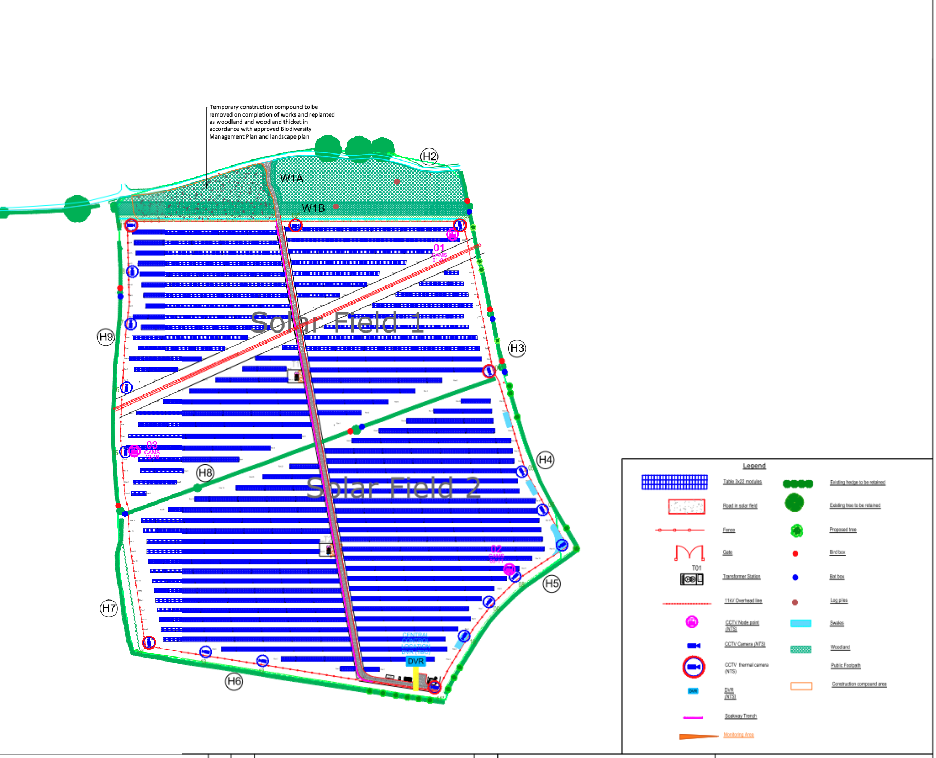Click the Swales cyan swatch in legend
This screenshot has height=758, width=936.
coord(798,624)
